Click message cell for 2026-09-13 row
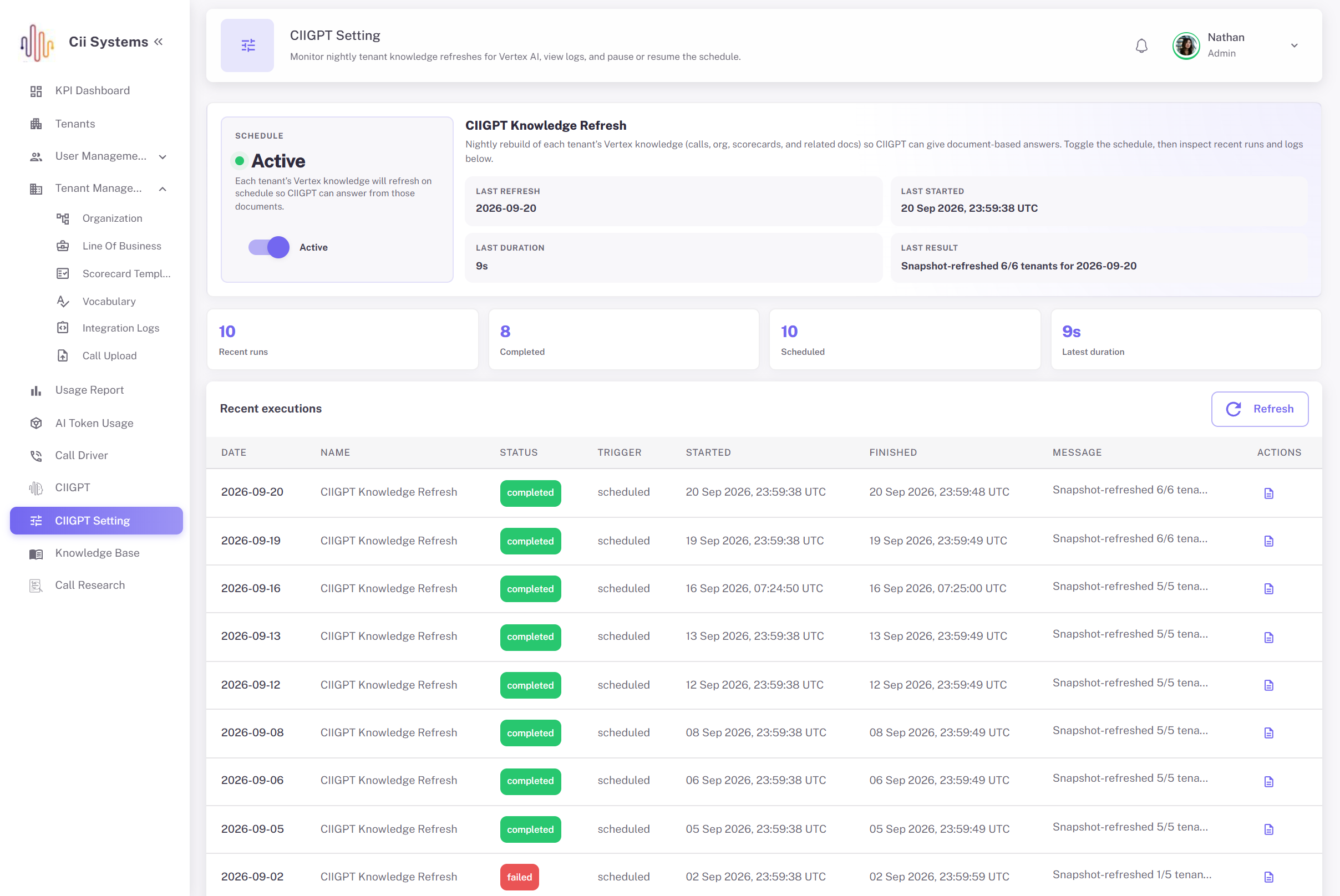1340x896 pixels. [1130, 634]
